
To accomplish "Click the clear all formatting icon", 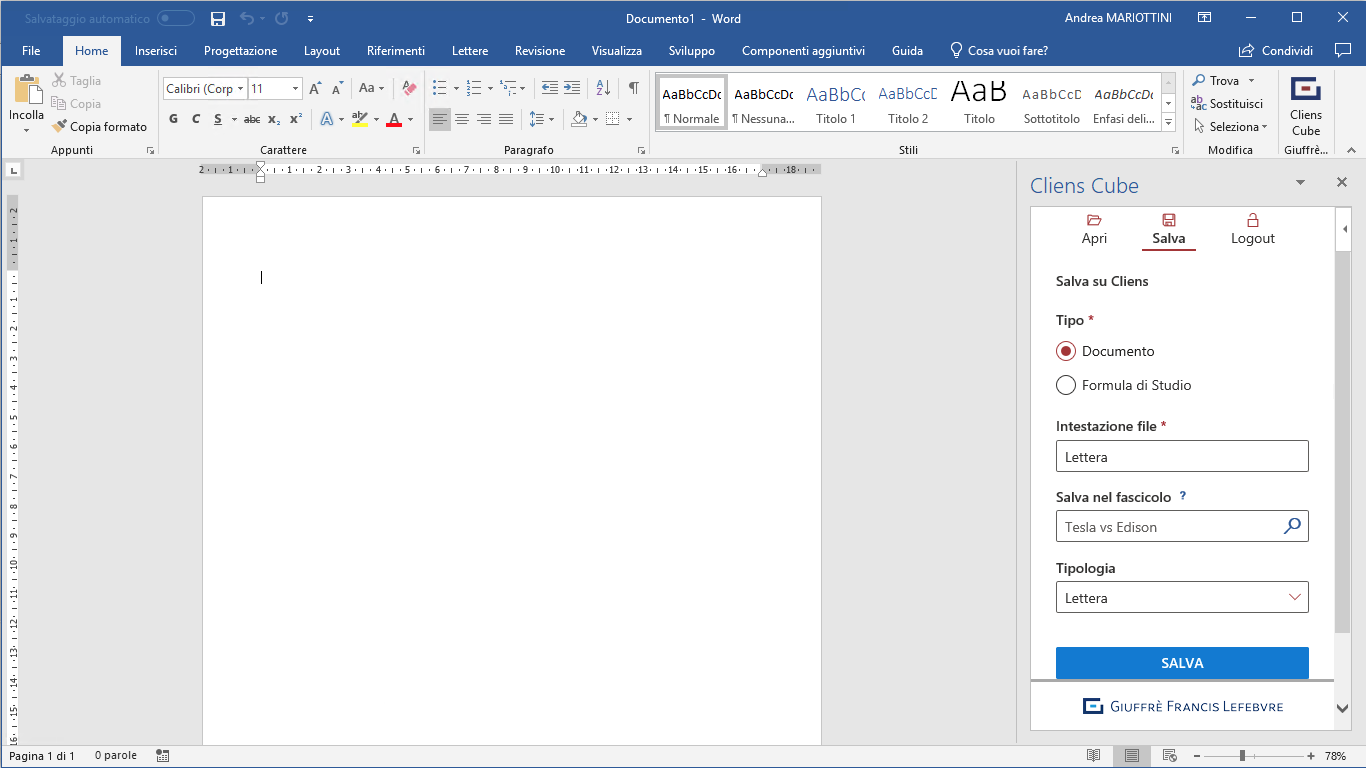I will coord(408,88).
